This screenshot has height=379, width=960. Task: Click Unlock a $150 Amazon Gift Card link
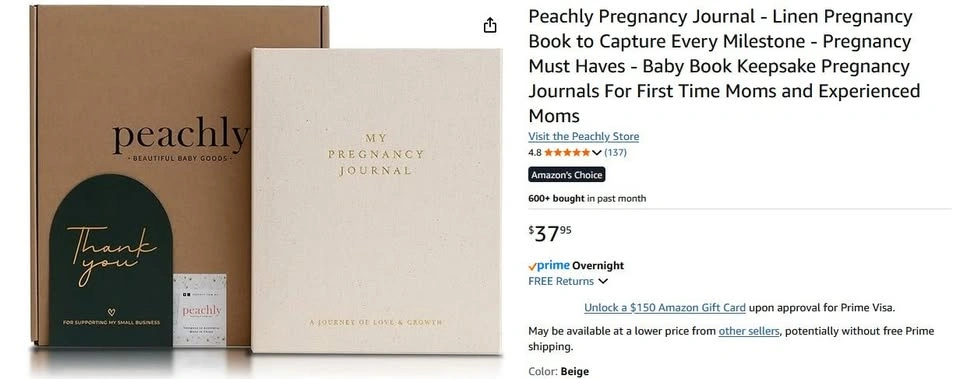pos(665,307)
